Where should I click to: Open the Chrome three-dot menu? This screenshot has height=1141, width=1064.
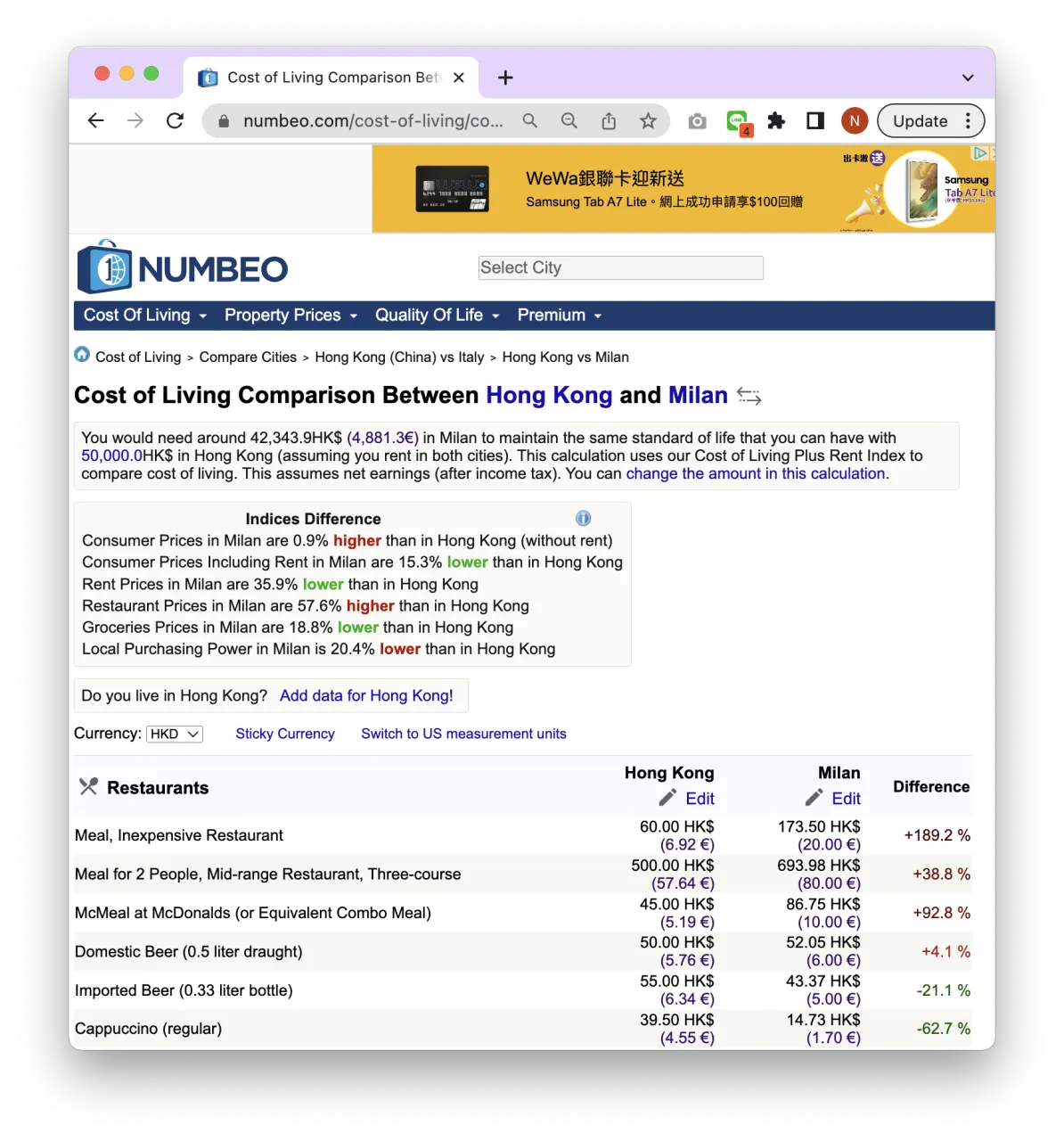(968, 121)
